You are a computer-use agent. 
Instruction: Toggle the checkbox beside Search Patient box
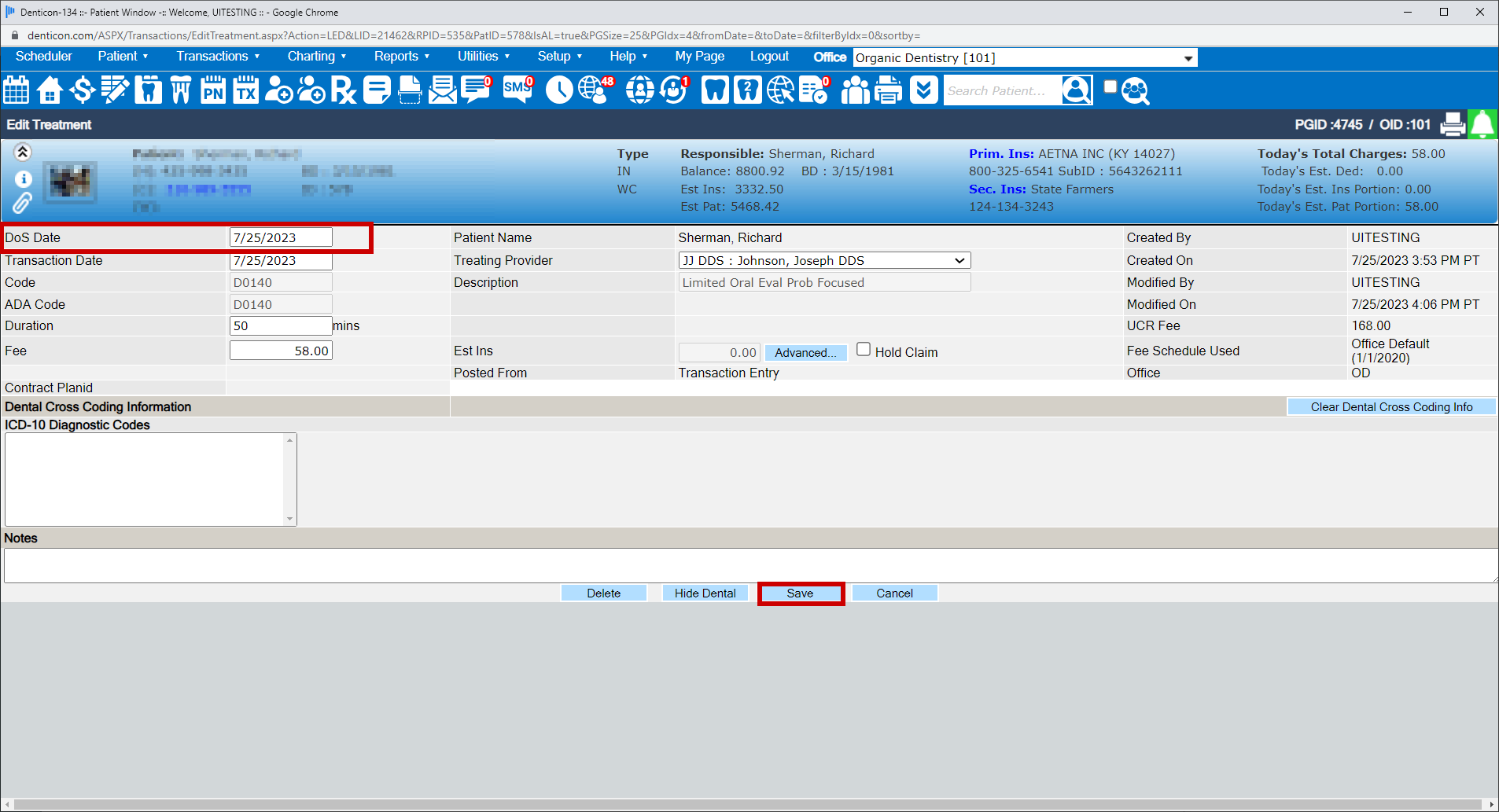[1110, 87]
